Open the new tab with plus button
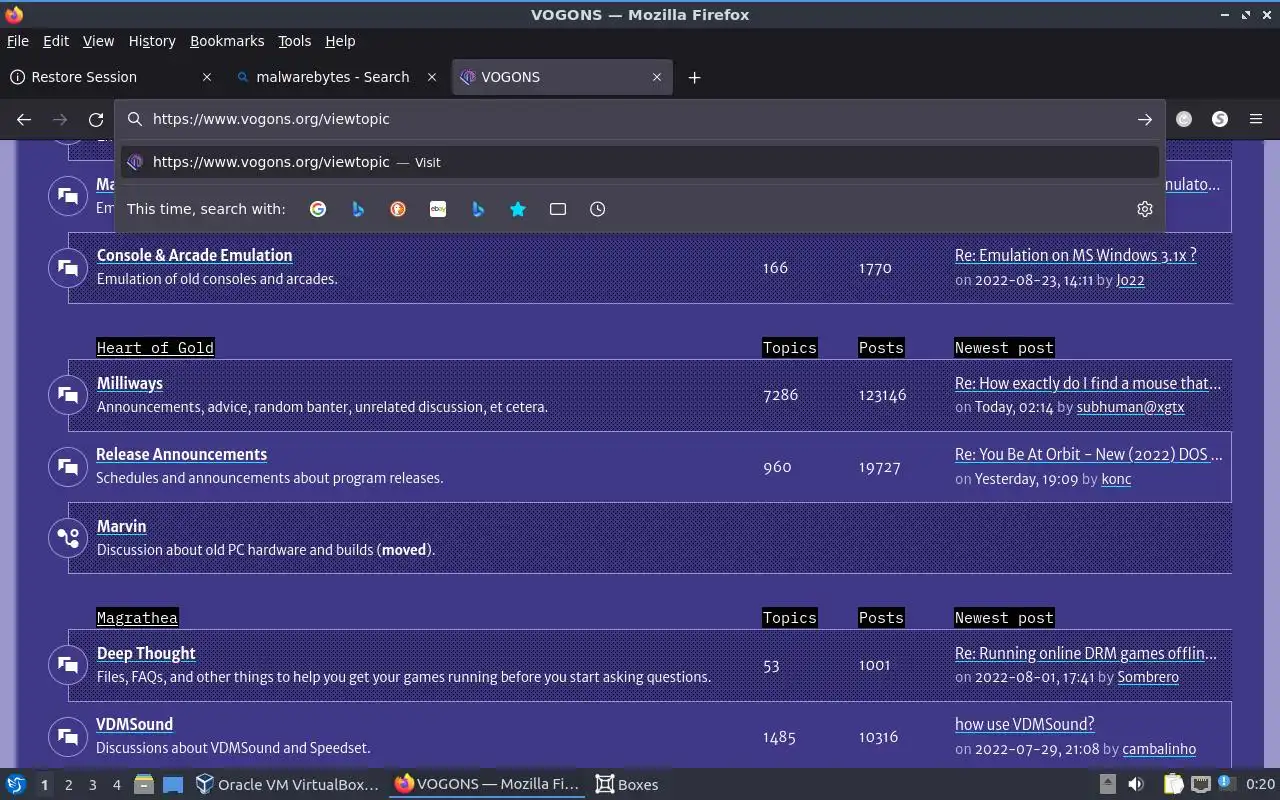 click(694, 77)
